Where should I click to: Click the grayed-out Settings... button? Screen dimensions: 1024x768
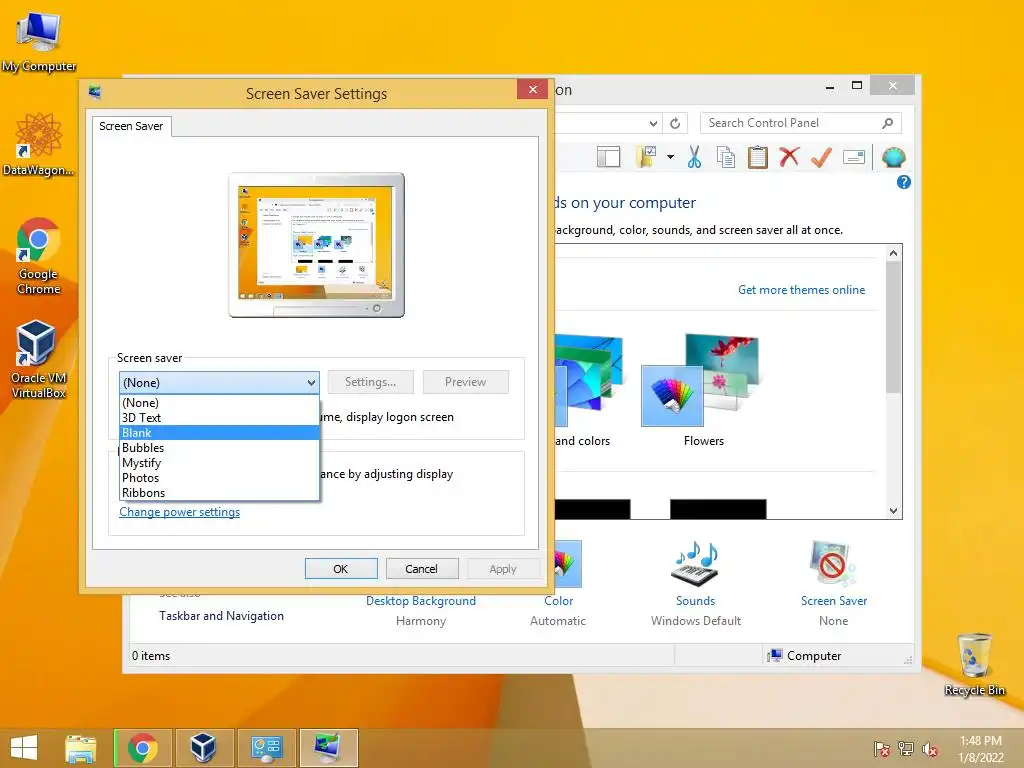(370, 382)
